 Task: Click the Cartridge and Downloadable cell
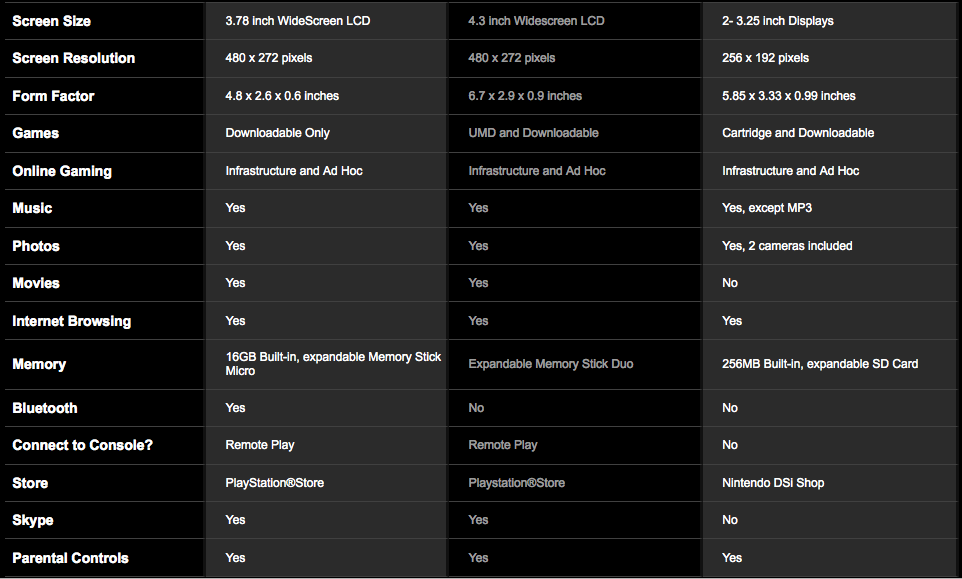[797, 133]
